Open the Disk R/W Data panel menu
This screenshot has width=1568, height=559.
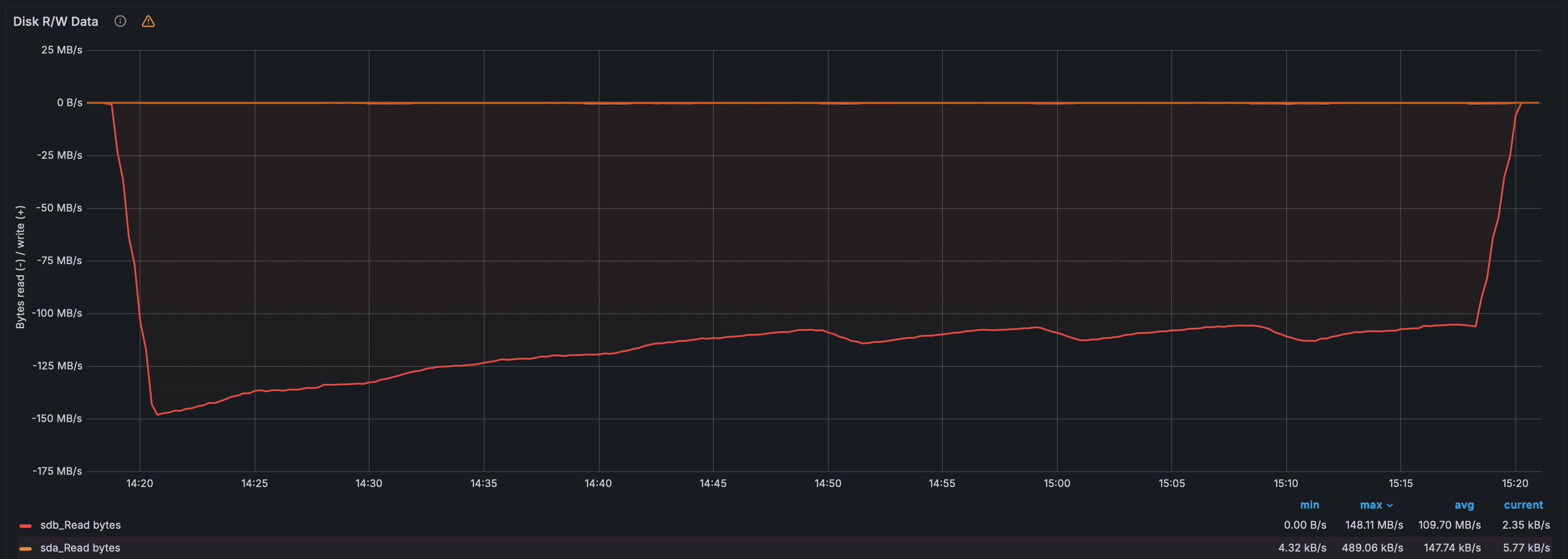pyautogui.click(x=55, y=21)
